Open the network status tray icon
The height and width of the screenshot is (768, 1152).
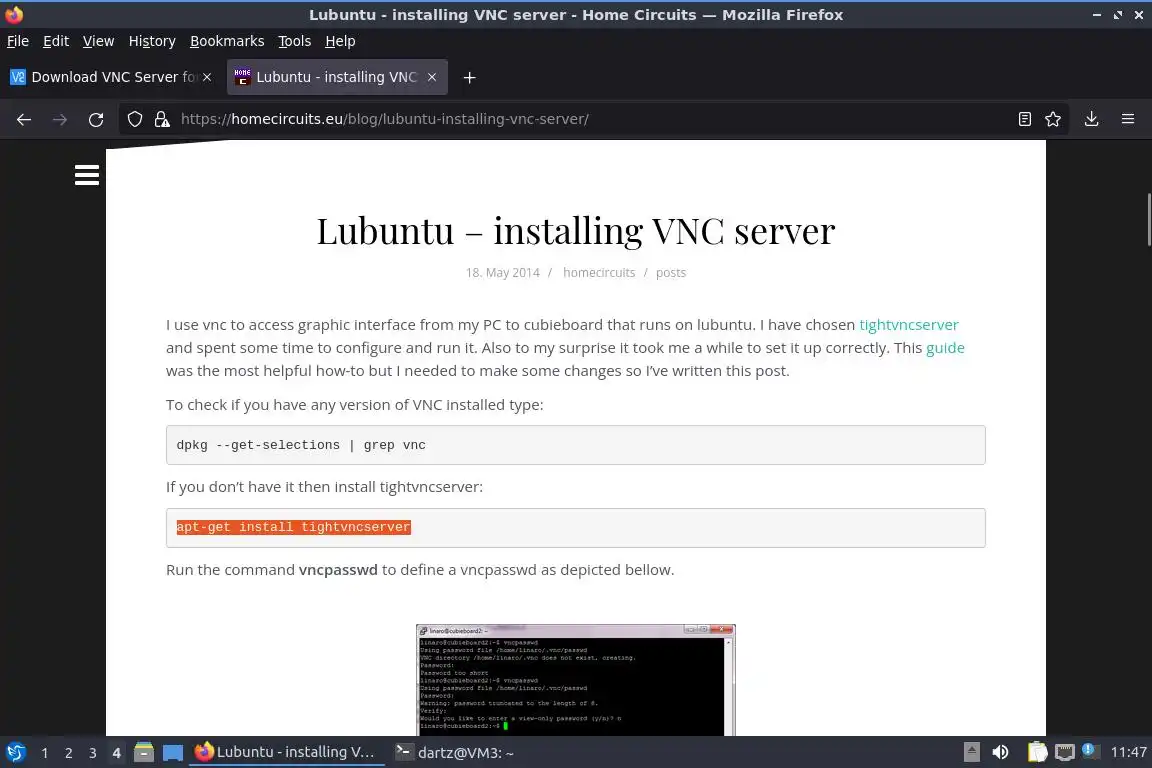1064,752
